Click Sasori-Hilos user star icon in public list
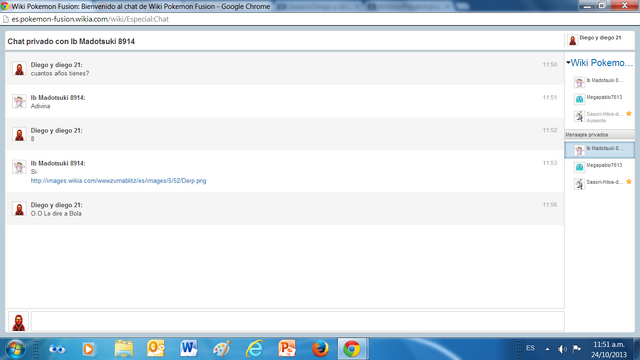Viewport: 640px width, 360px height. 629,114
